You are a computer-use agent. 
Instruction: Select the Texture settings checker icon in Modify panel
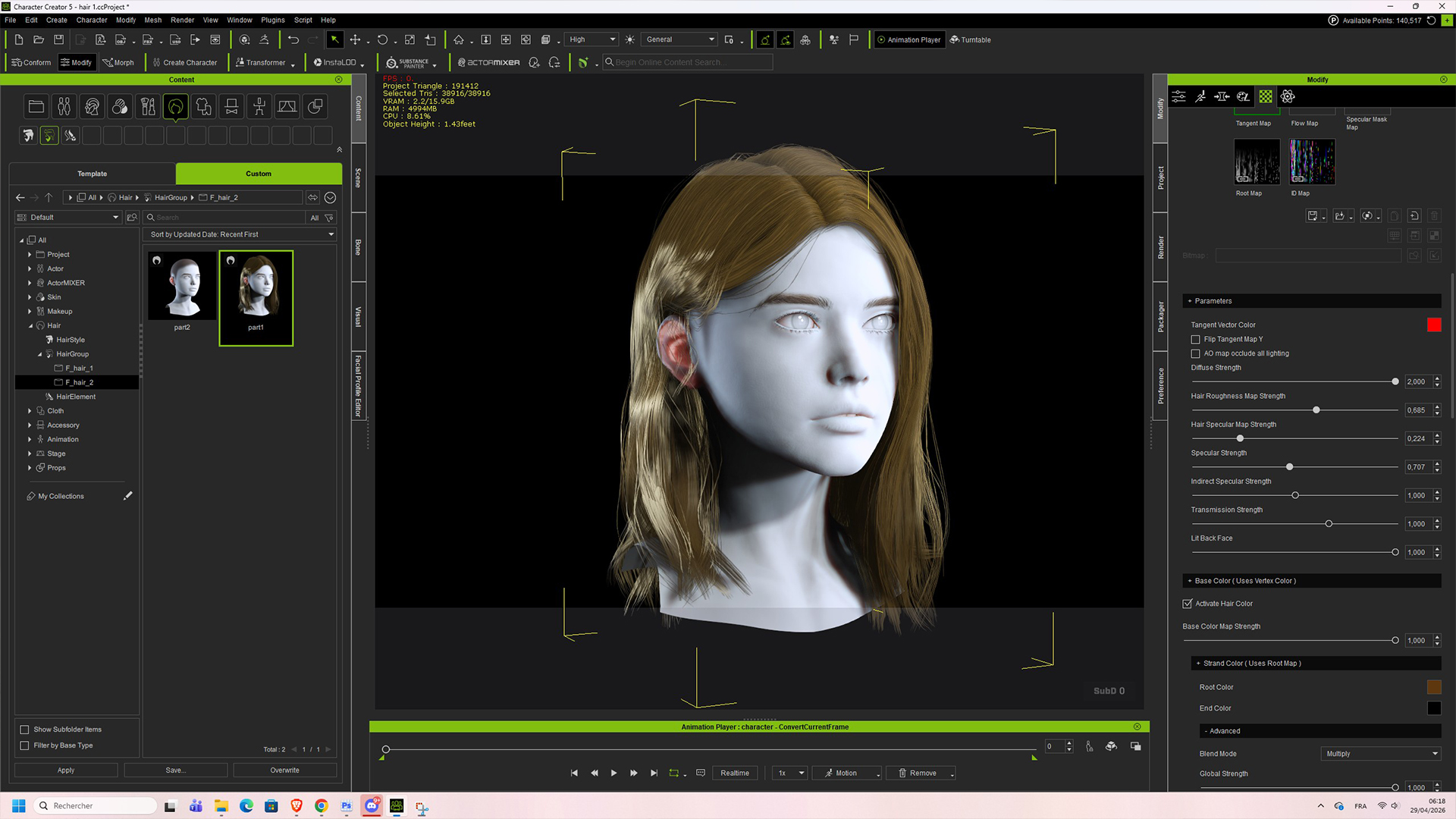tap(1266, 96)
